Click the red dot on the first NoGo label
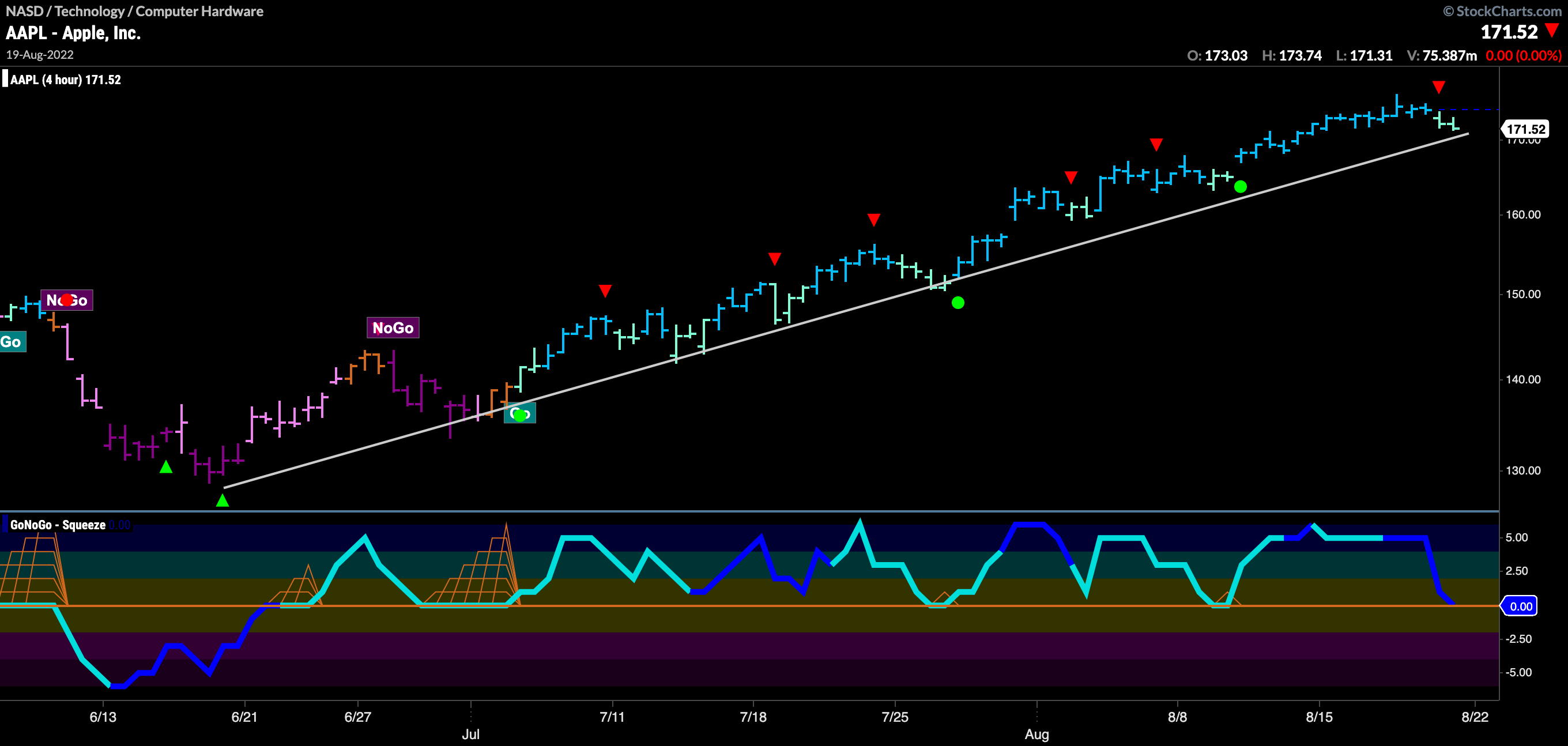The image size is (1568, 746). (66, 300)
